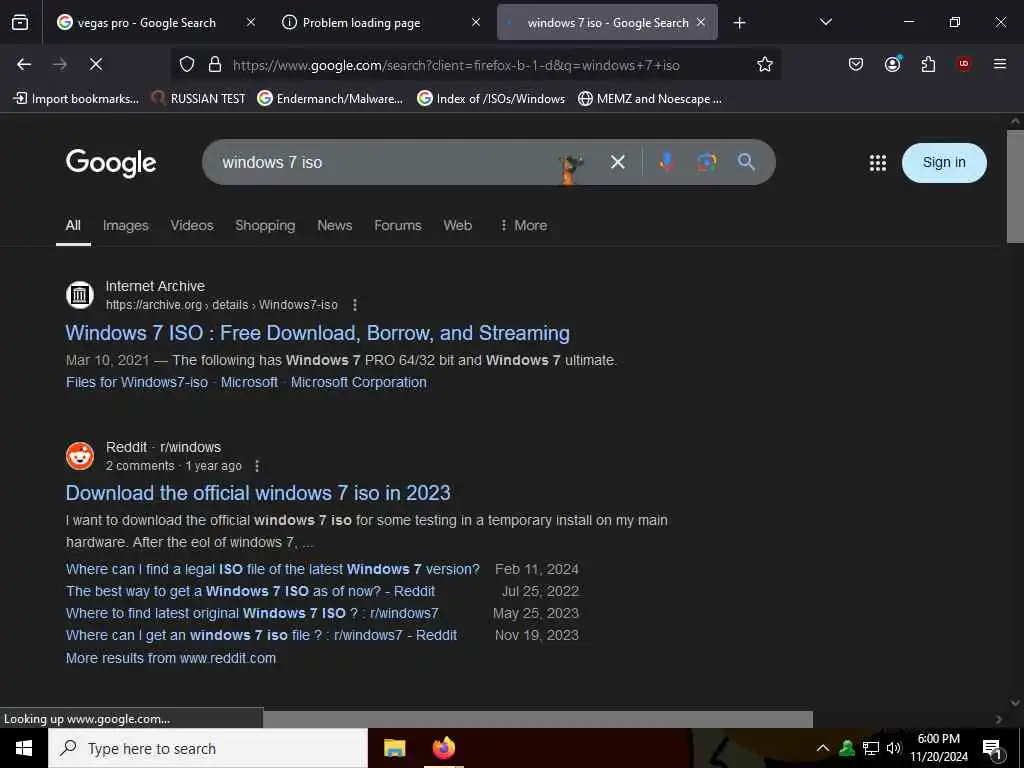Click the horizontal scrollbar thumb

537,719
